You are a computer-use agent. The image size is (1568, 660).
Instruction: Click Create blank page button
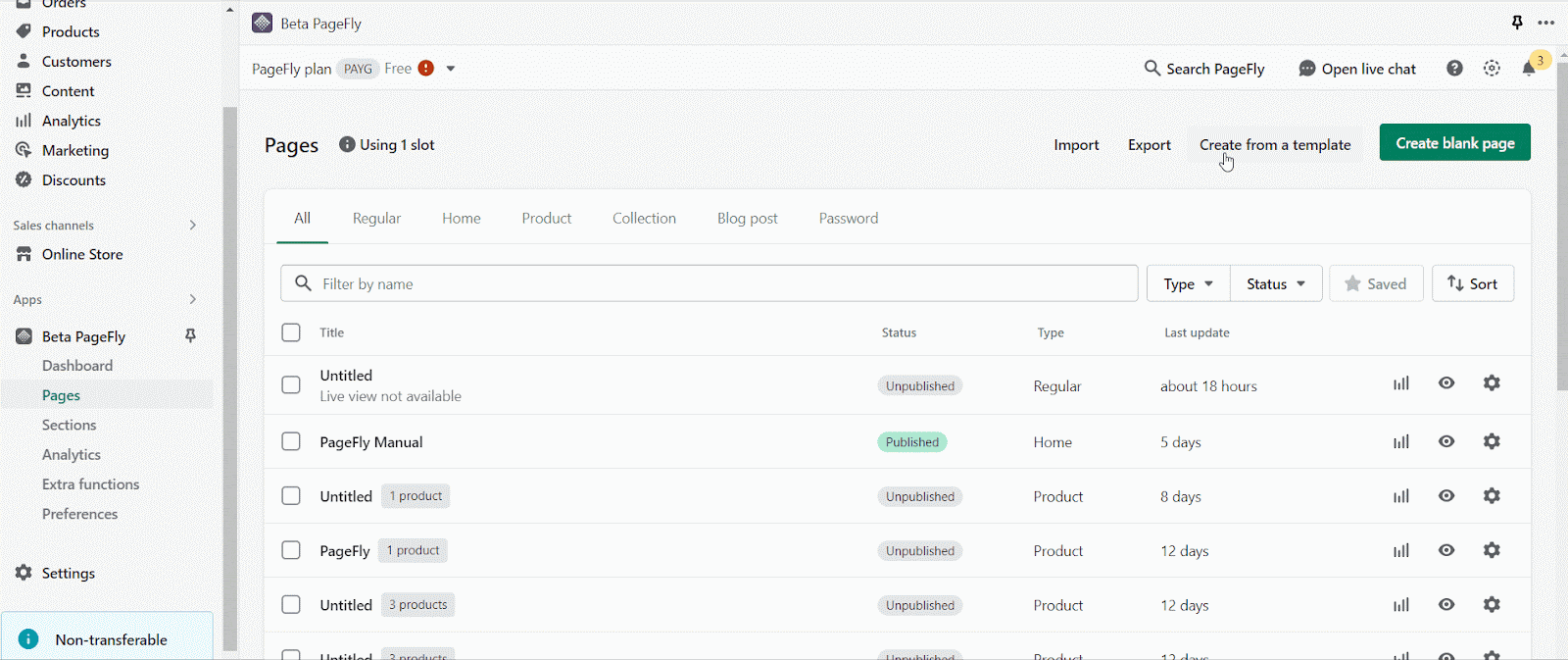click(1455, 142)
